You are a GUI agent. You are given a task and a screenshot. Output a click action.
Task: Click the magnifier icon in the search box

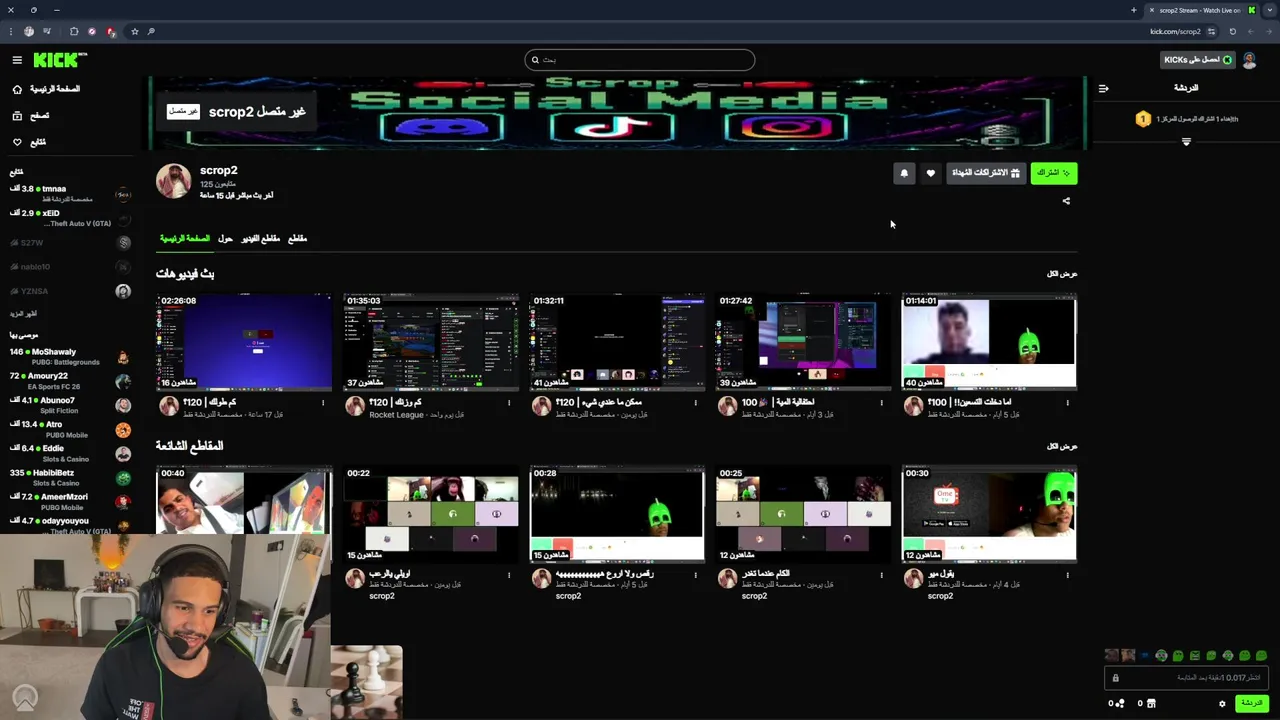tap(535, 60)
